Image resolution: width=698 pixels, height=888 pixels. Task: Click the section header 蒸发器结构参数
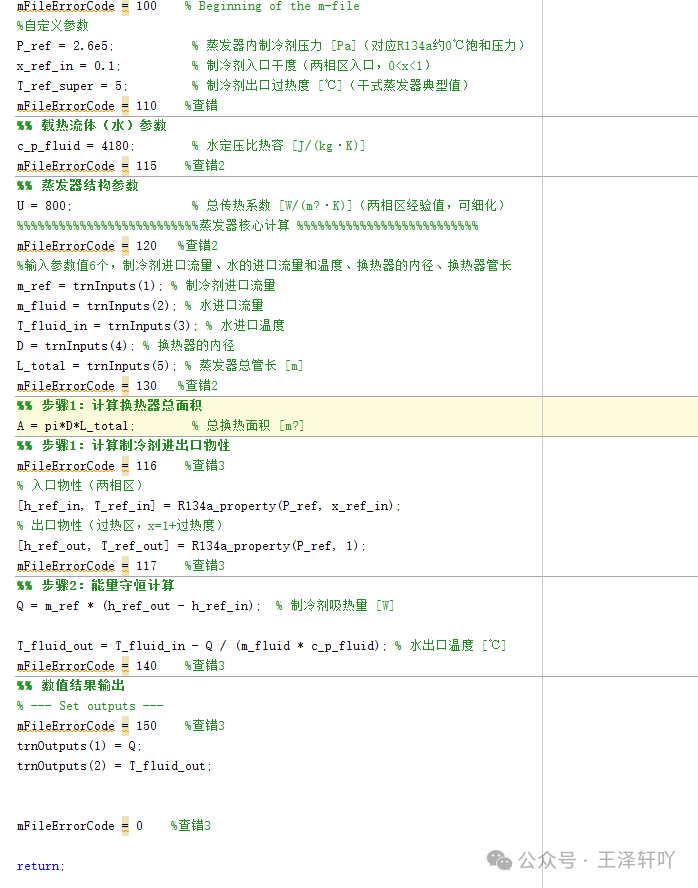[x=78, y=186]
